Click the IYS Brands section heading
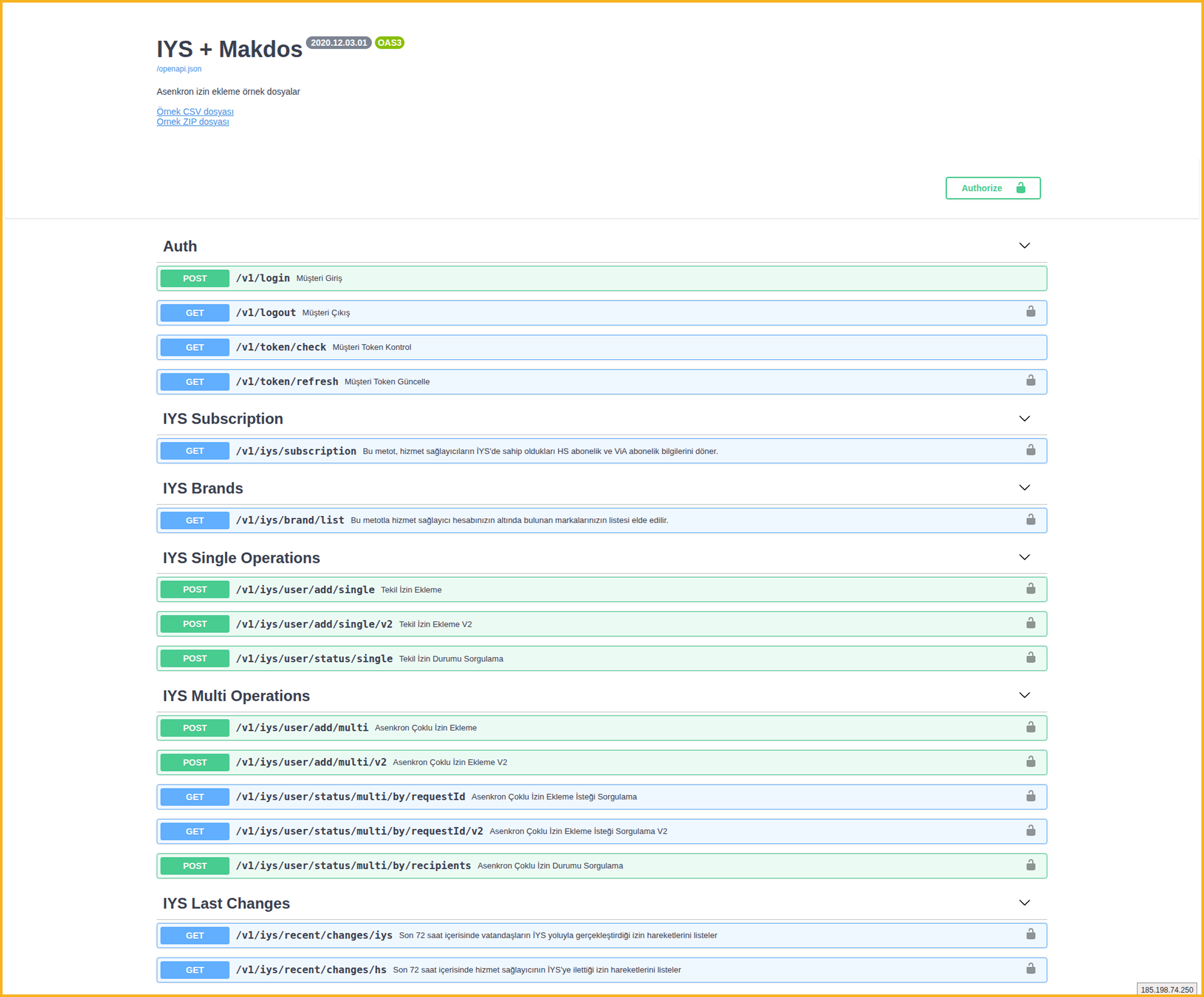Screen dimensions: 1204x997 203,488
